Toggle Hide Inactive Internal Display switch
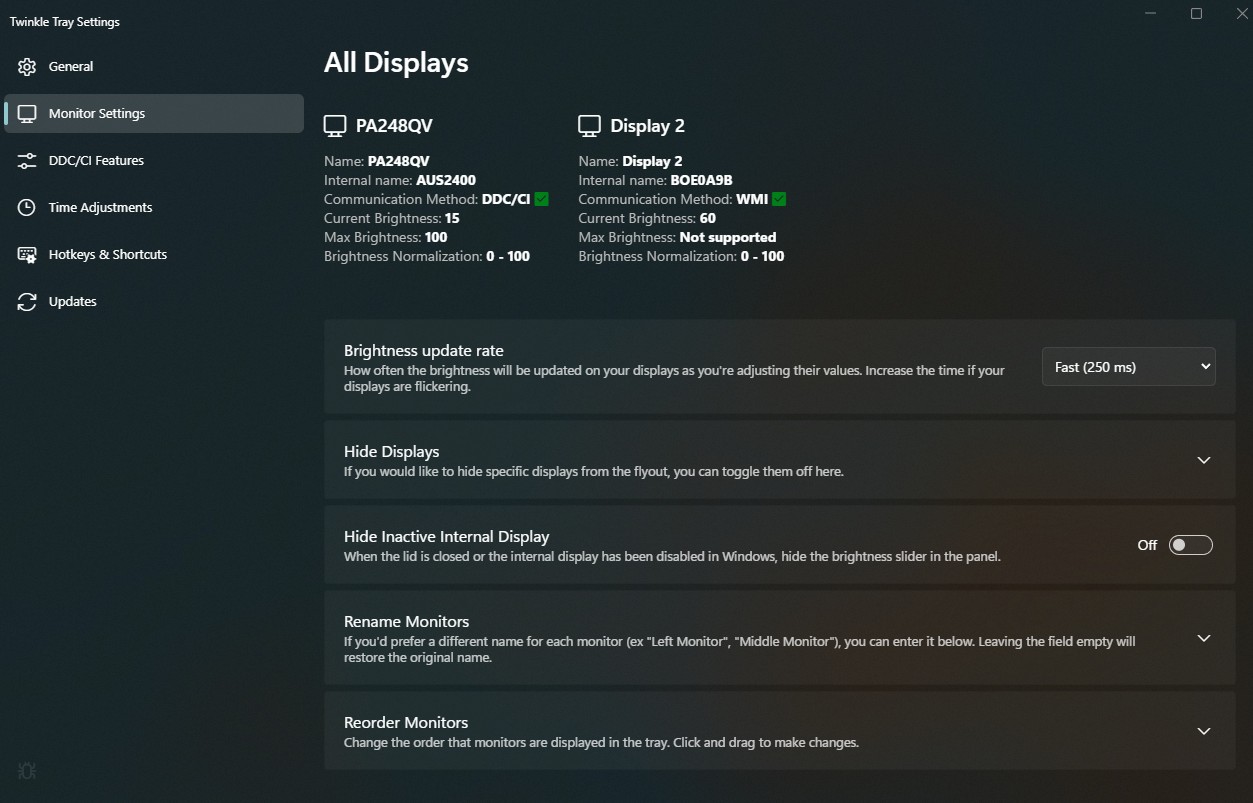 coord(1191,545)
